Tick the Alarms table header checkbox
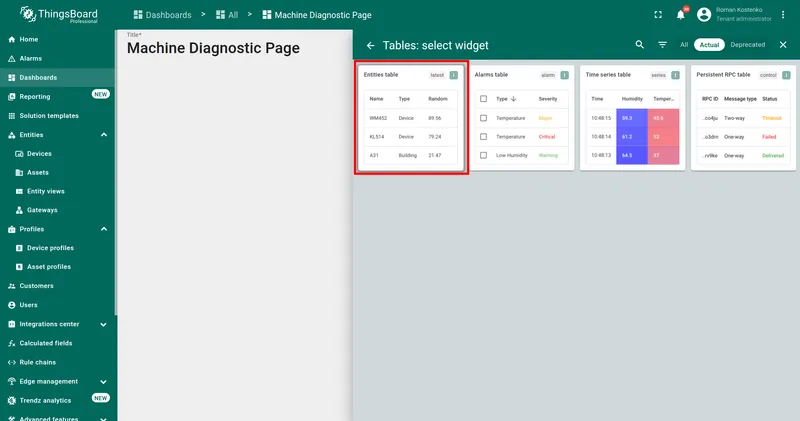This screenshot has height=421, width=800. 484,99
